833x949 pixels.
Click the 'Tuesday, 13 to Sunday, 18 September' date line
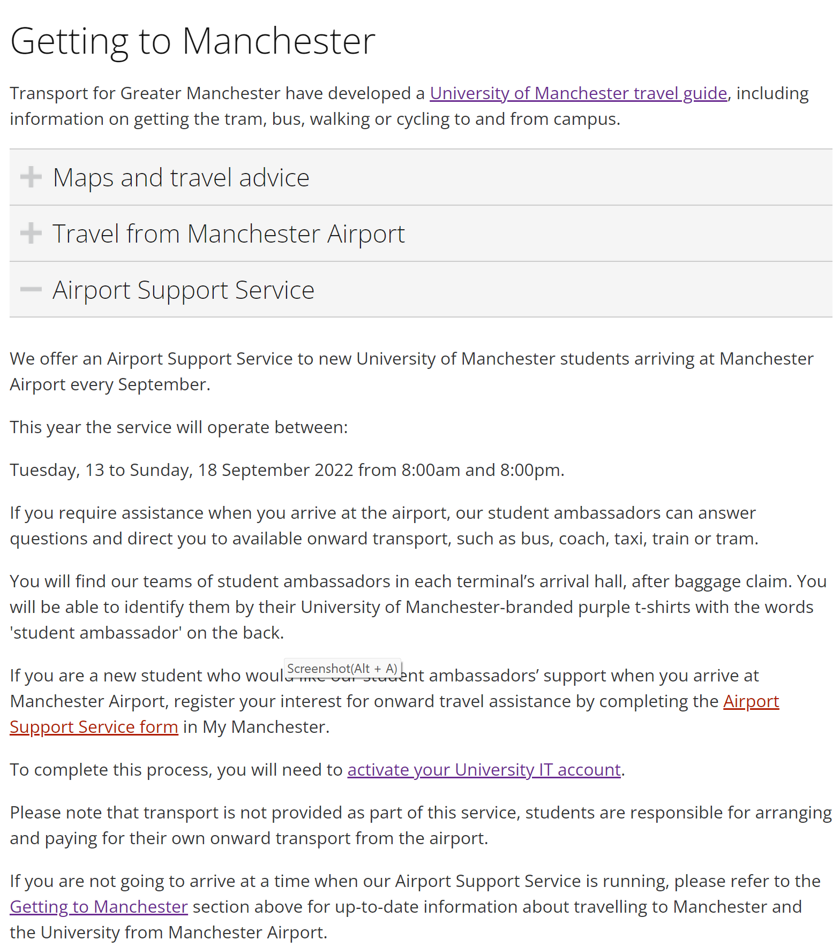click(x=287, y=470)
